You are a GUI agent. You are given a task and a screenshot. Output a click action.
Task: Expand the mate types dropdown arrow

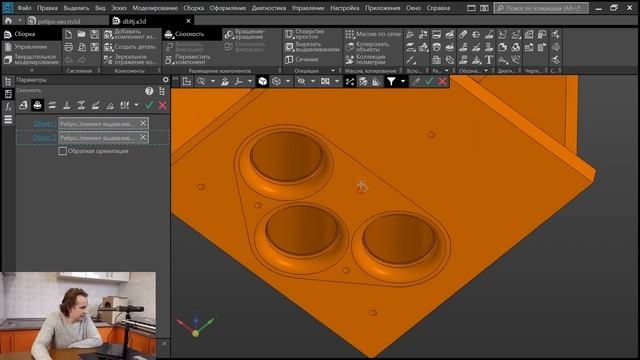click(x=136, y=105)
